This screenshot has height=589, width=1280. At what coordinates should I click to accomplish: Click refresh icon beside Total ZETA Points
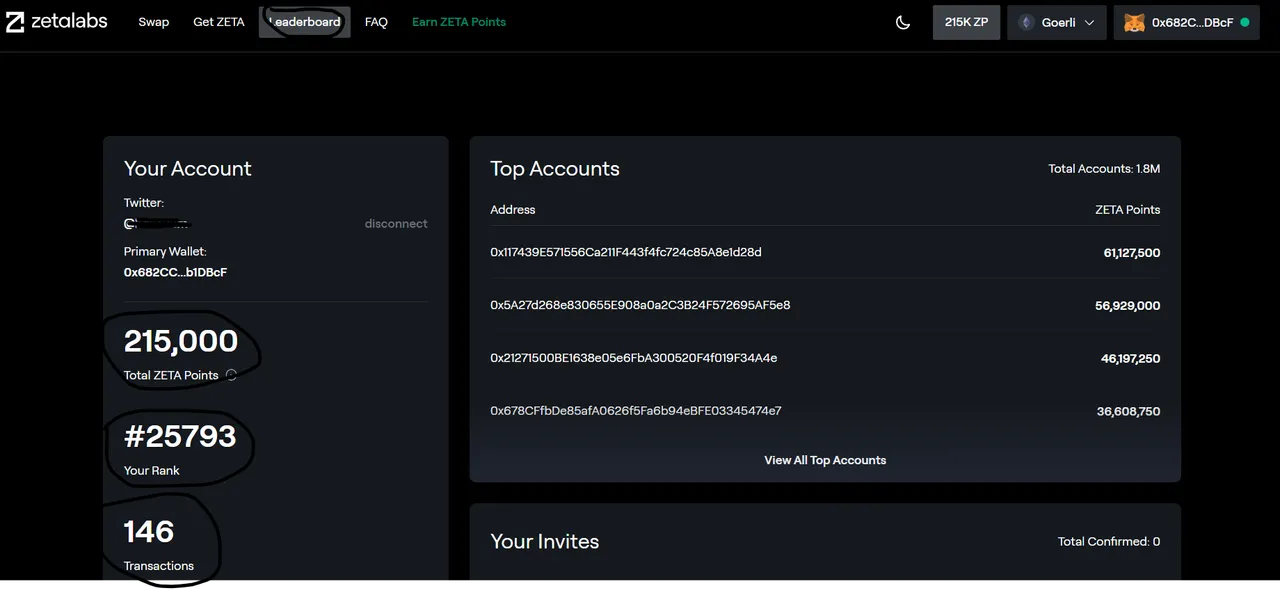coord(231,375)
